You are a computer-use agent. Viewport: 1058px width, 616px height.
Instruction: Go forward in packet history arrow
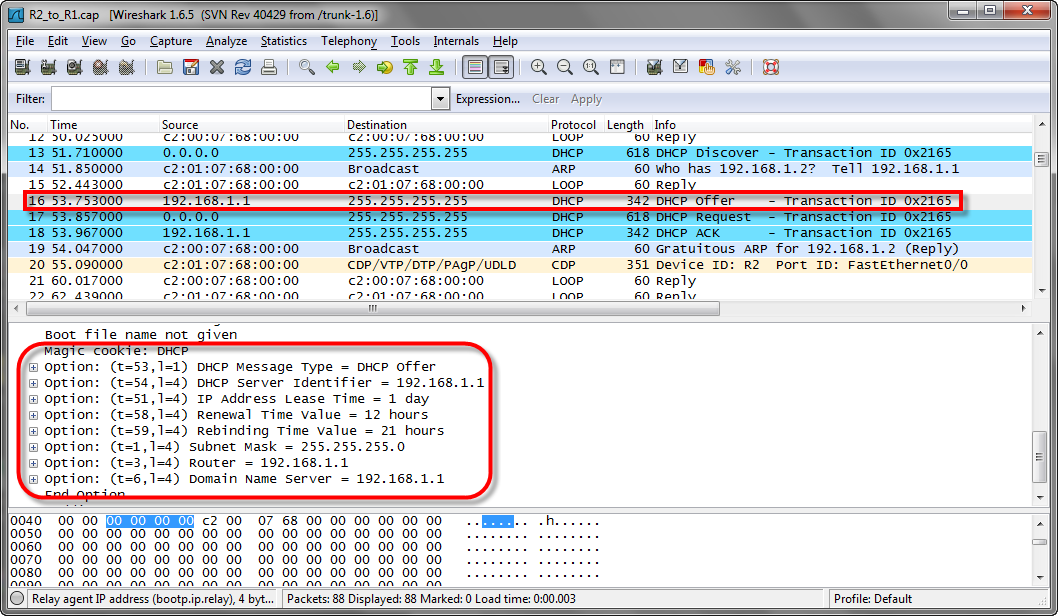point(359,67)
